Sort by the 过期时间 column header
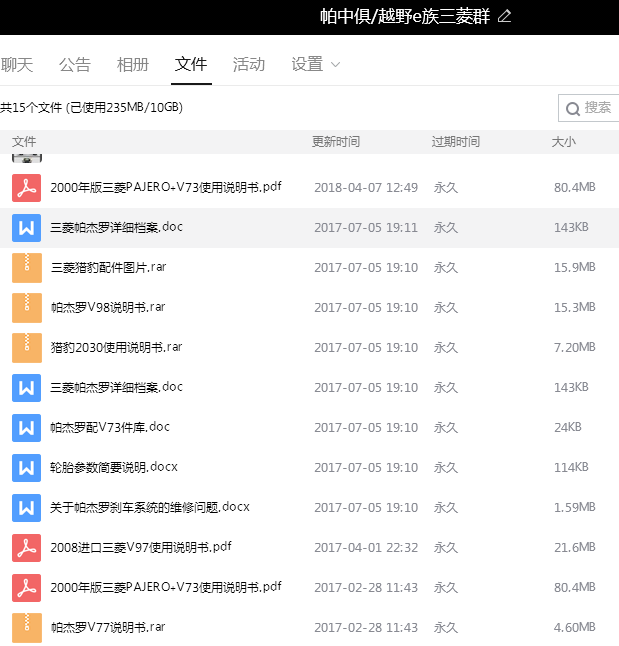 click(456, 142)
